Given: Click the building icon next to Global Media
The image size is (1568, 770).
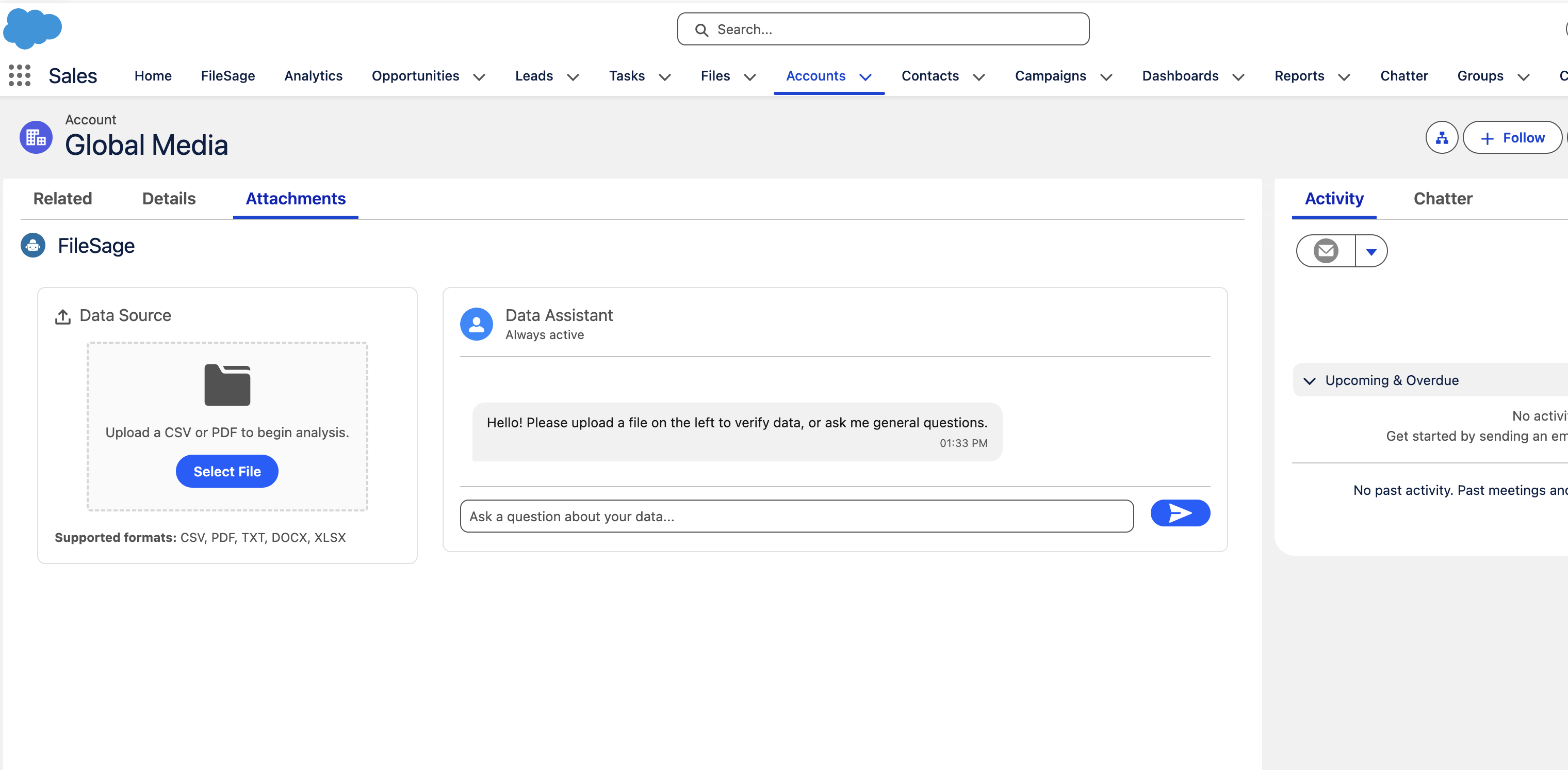Looking at the screenshot, I should point(35,136).
